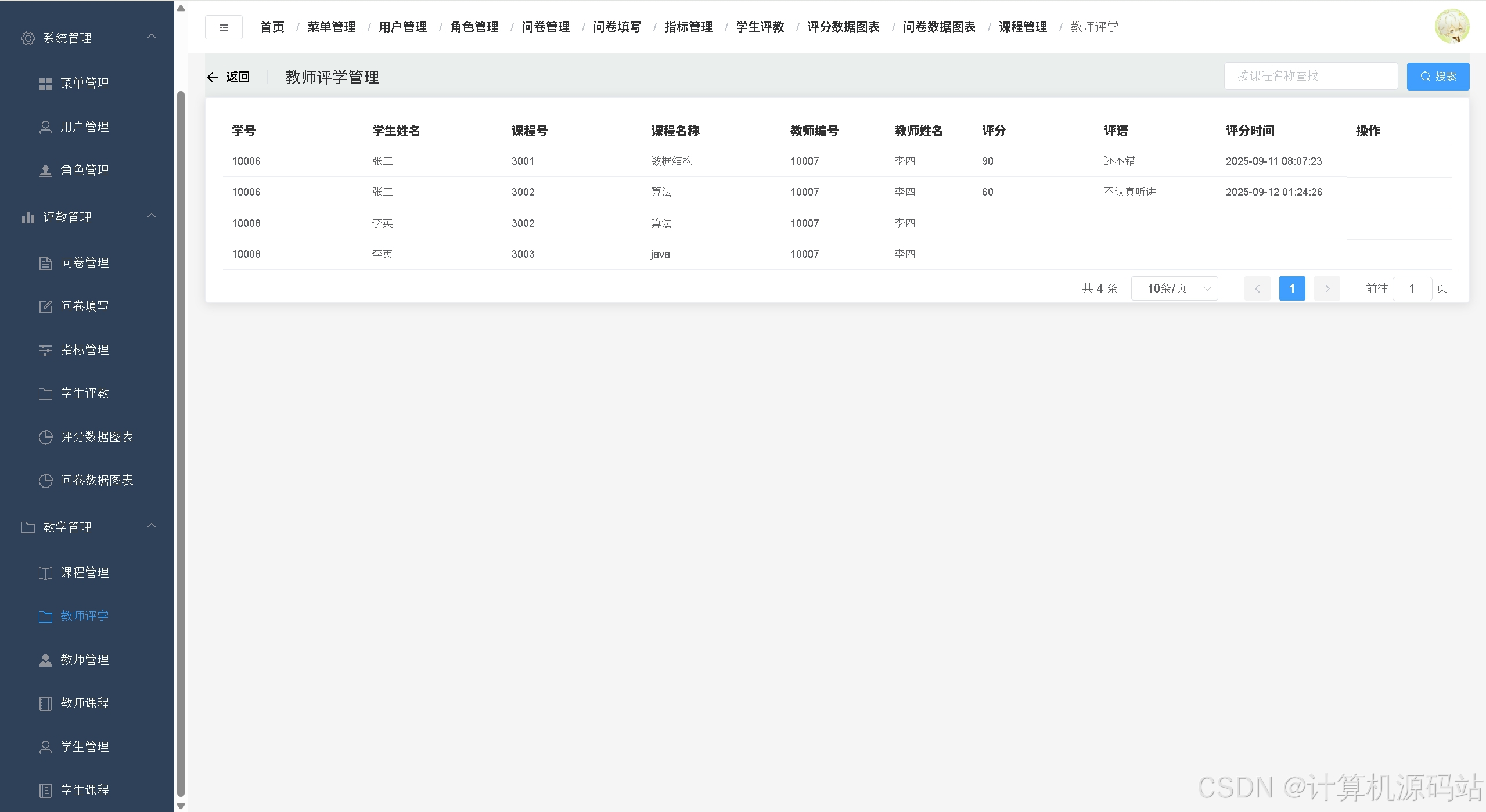Click the 系统管理 gear icon
The width and height of the screenshot is (1486, 812).
click(x=28, y=38)
